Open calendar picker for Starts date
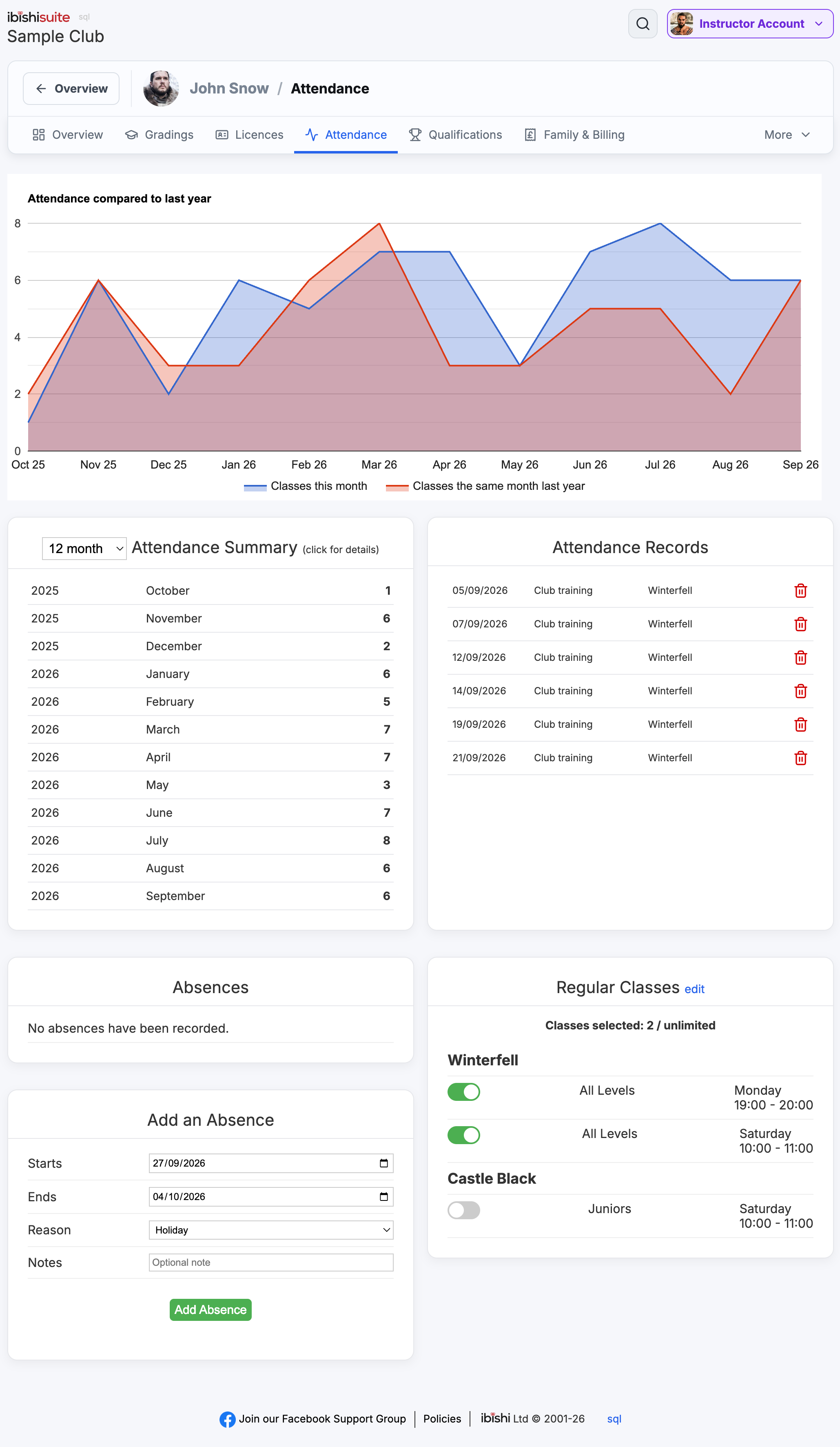 (384, 1163)
